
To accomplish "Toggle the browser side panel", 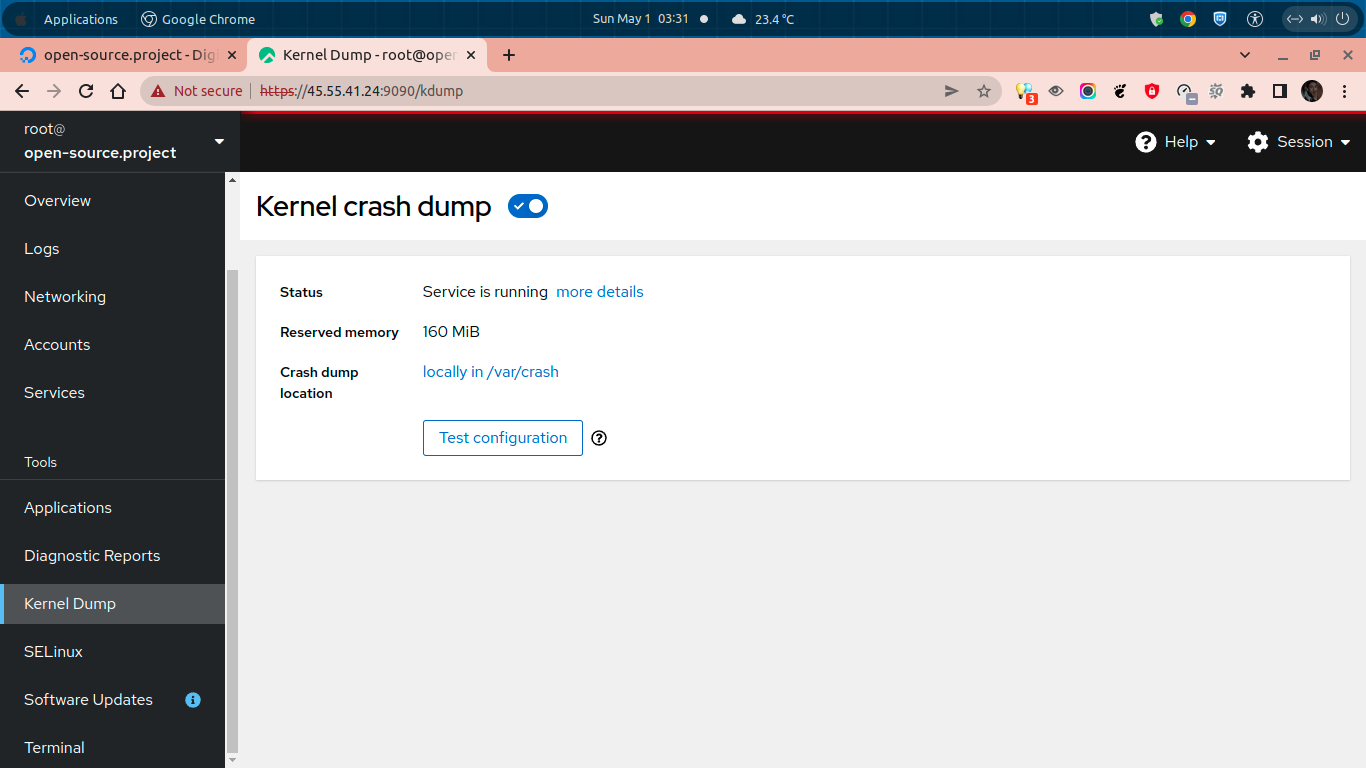I will 1279,91.
